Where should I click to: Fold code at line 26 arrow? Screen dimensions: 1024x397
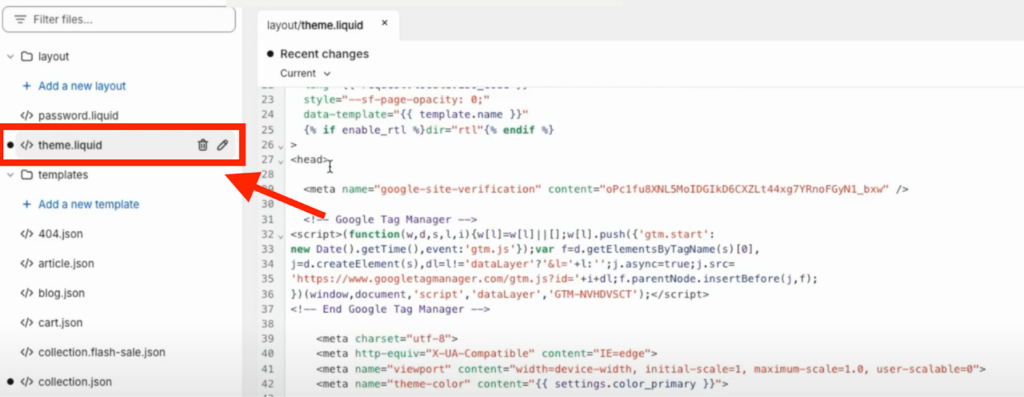click(281, 146)
